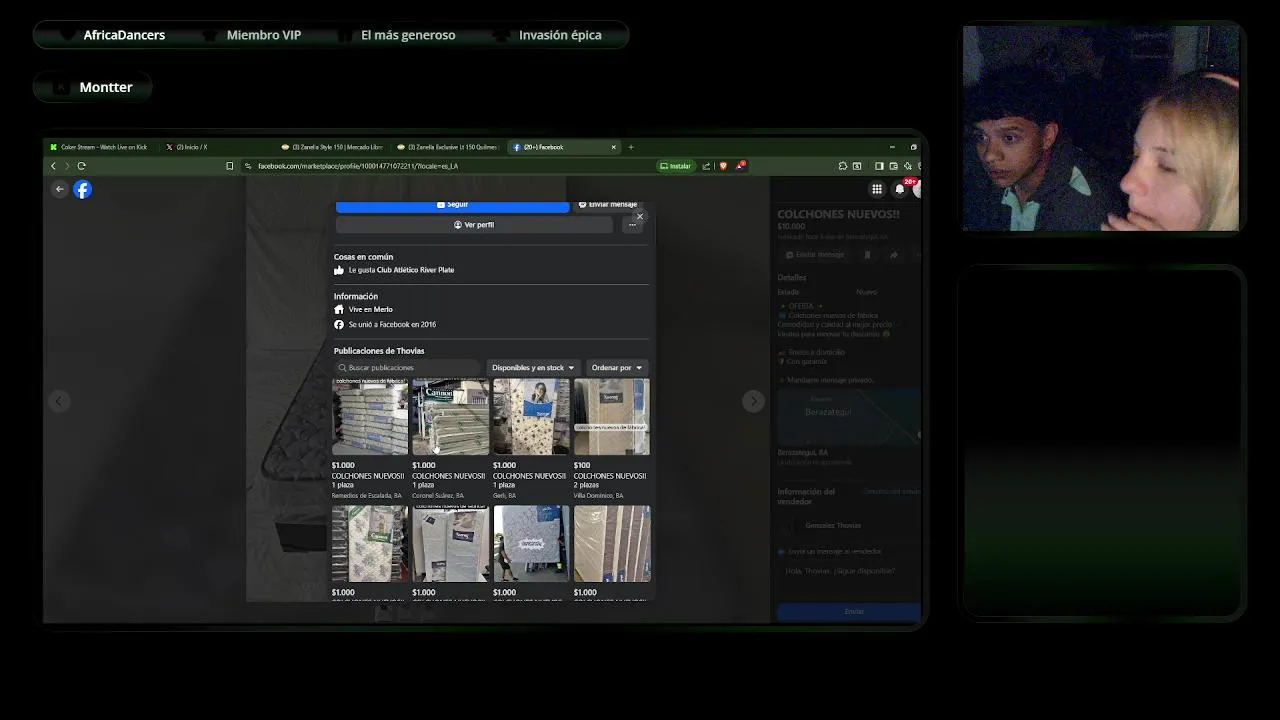The image size is (1280, 720).
Task: Open the three-dots more options button
Action: pyautogui.click(x=632, y=225)
